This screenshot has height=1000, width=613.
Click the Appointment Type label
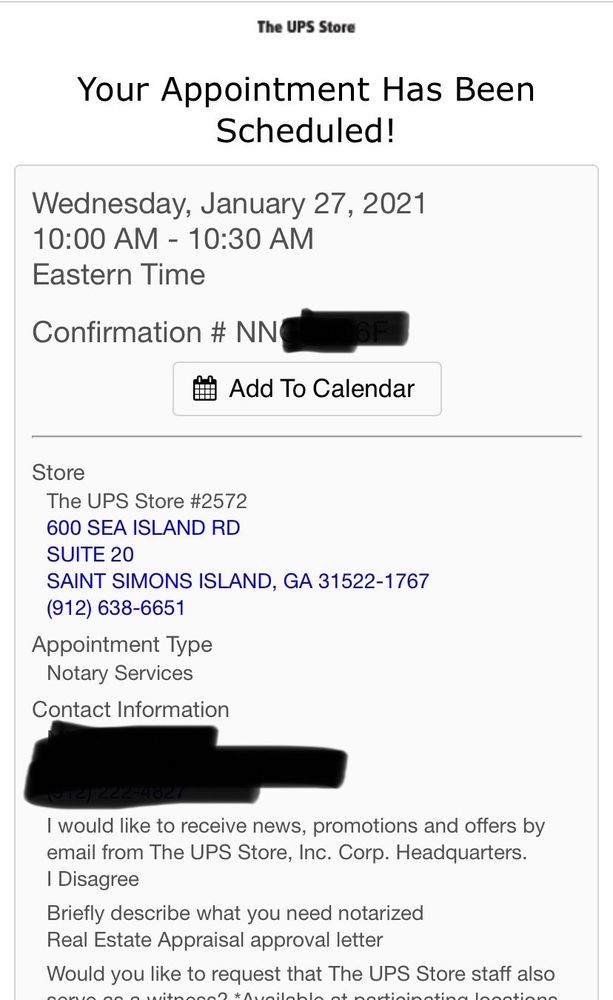click(x=122, y=645)
